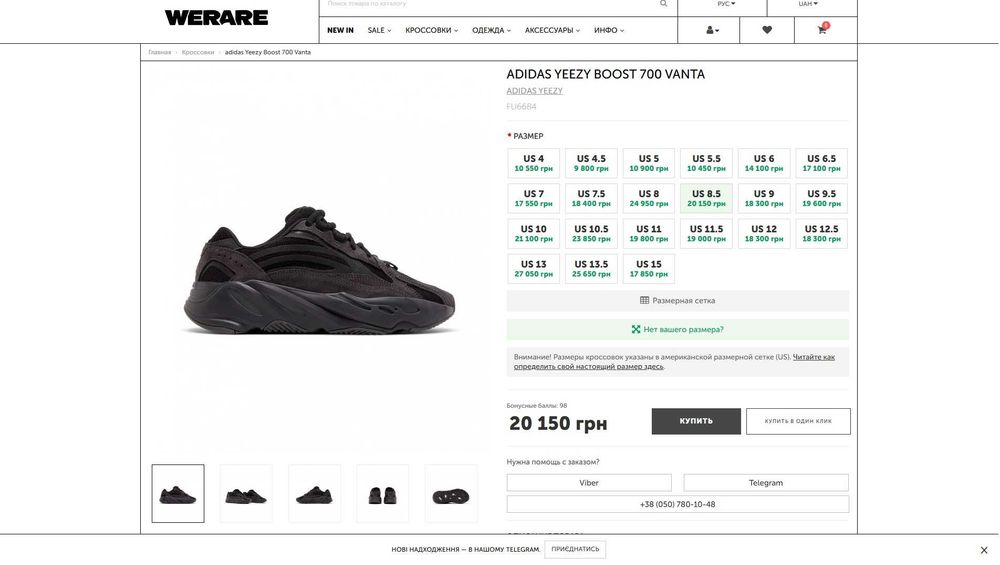Expand the КРОССОВКИ menu
1000x565 pixels.
click(431, 30)
